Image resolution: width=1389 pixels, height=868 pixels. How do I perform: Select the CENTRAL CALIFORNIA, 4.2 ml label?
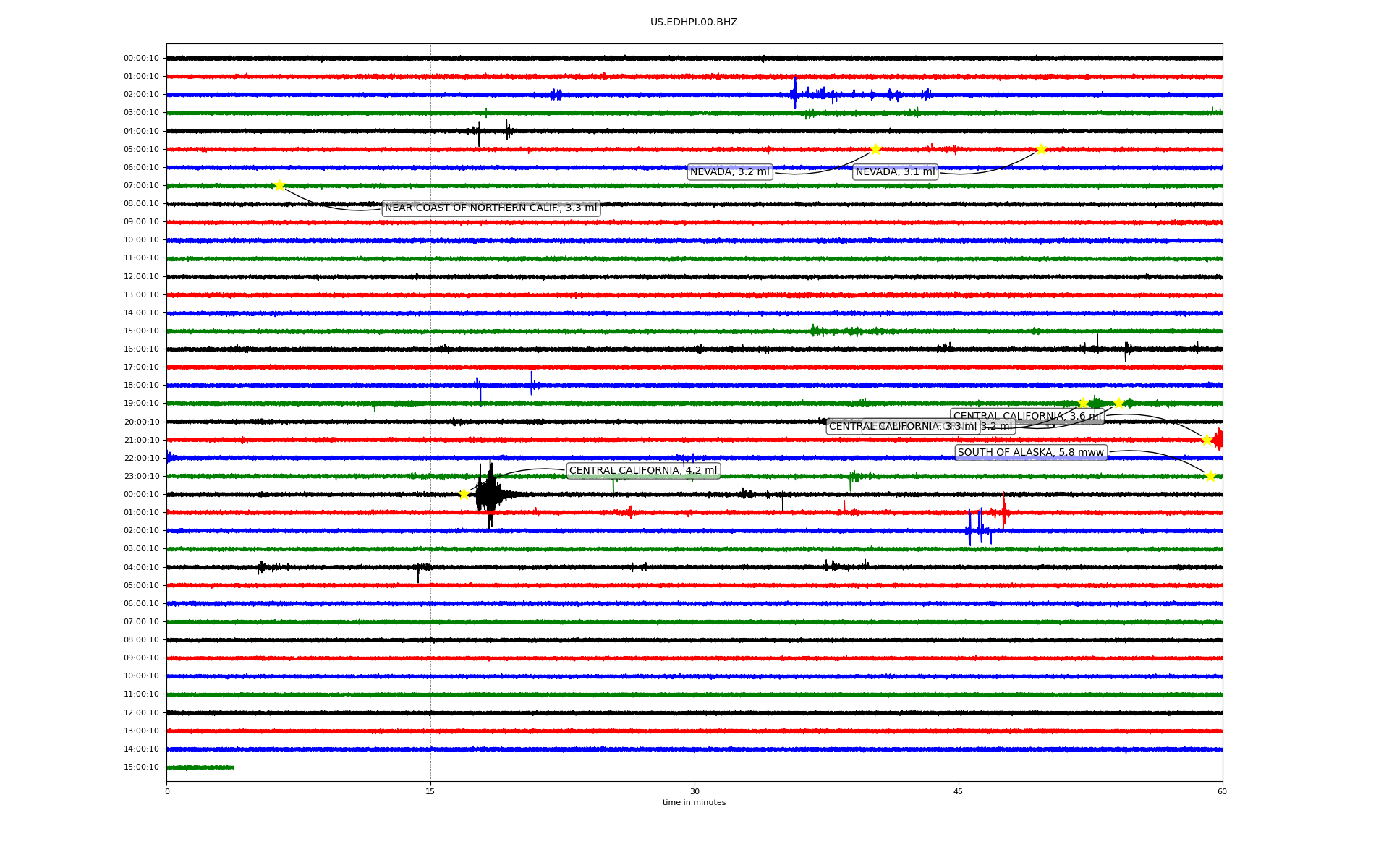point(642,471)
